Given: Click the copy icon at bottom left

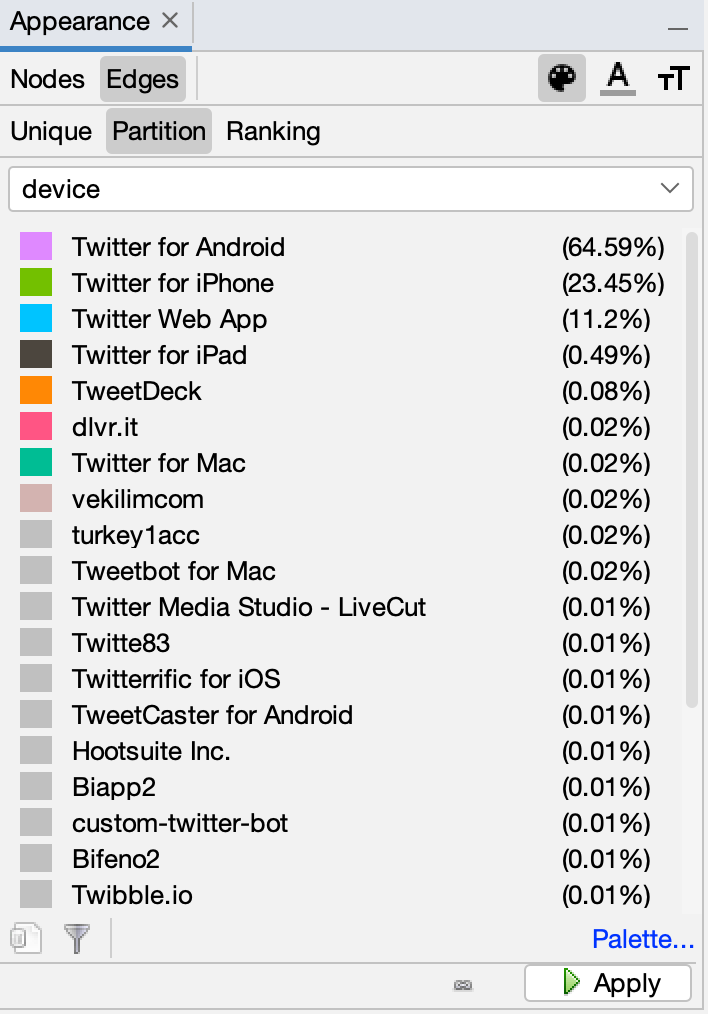Looking at the screenshot, I should (x=26, y=938).
